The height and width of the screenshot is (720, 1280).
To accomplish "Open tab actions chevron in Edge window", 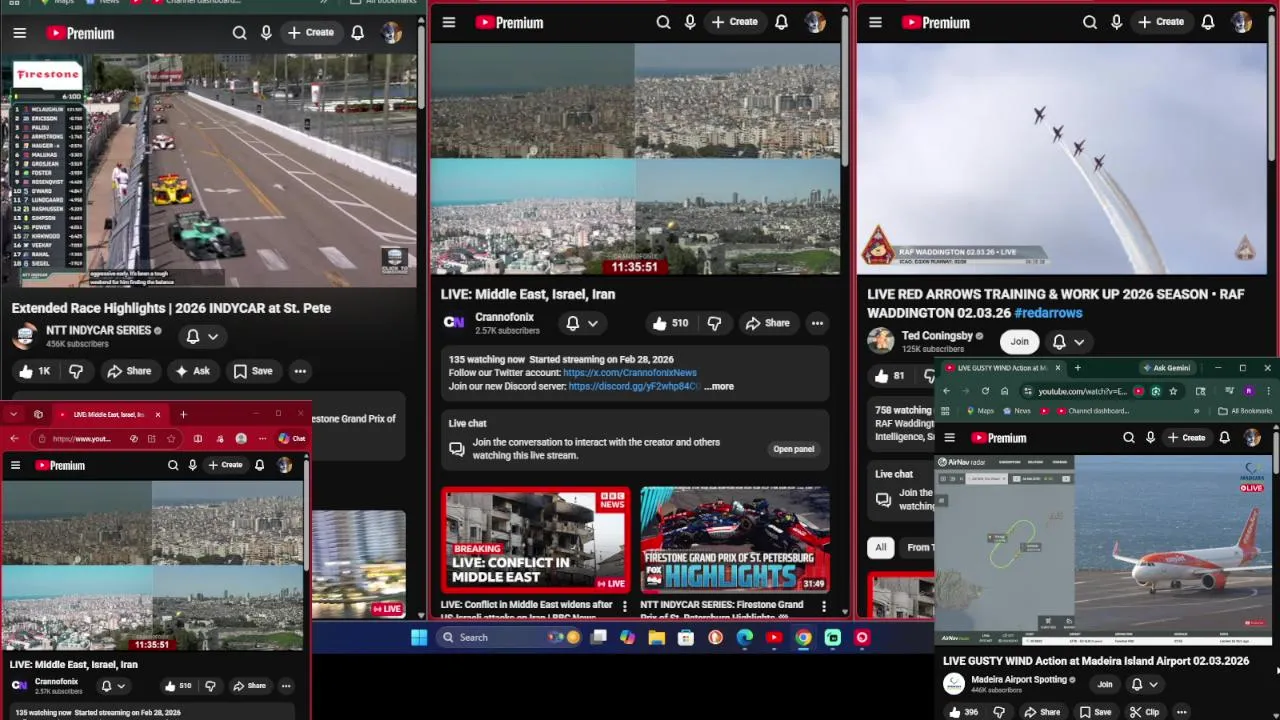I will click(13, 414).
